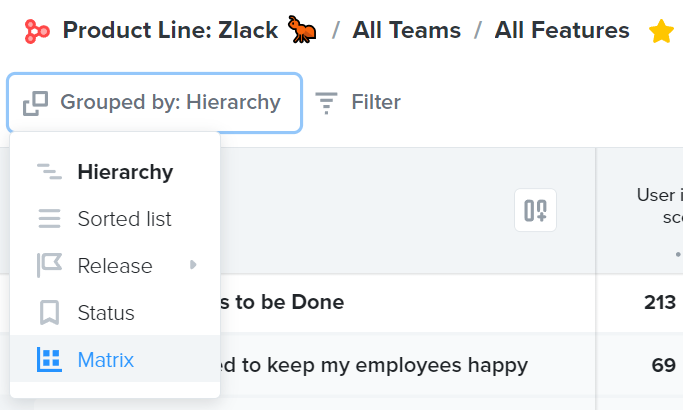683x410 pixels.
Task: Expand the Release submenu arrow
Action: (193, 265)
